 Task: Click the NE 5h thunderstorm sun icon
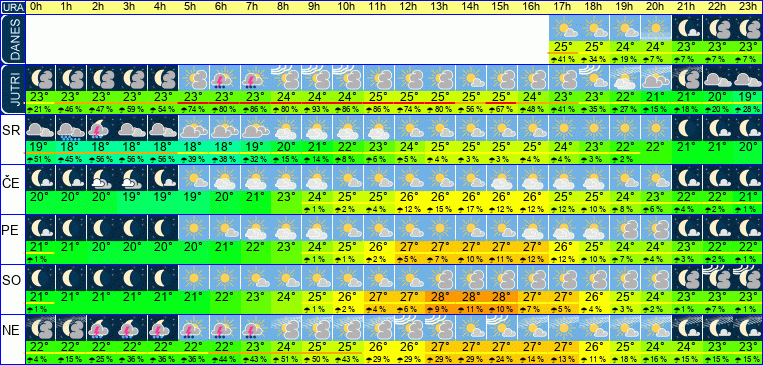coord(194,328)
